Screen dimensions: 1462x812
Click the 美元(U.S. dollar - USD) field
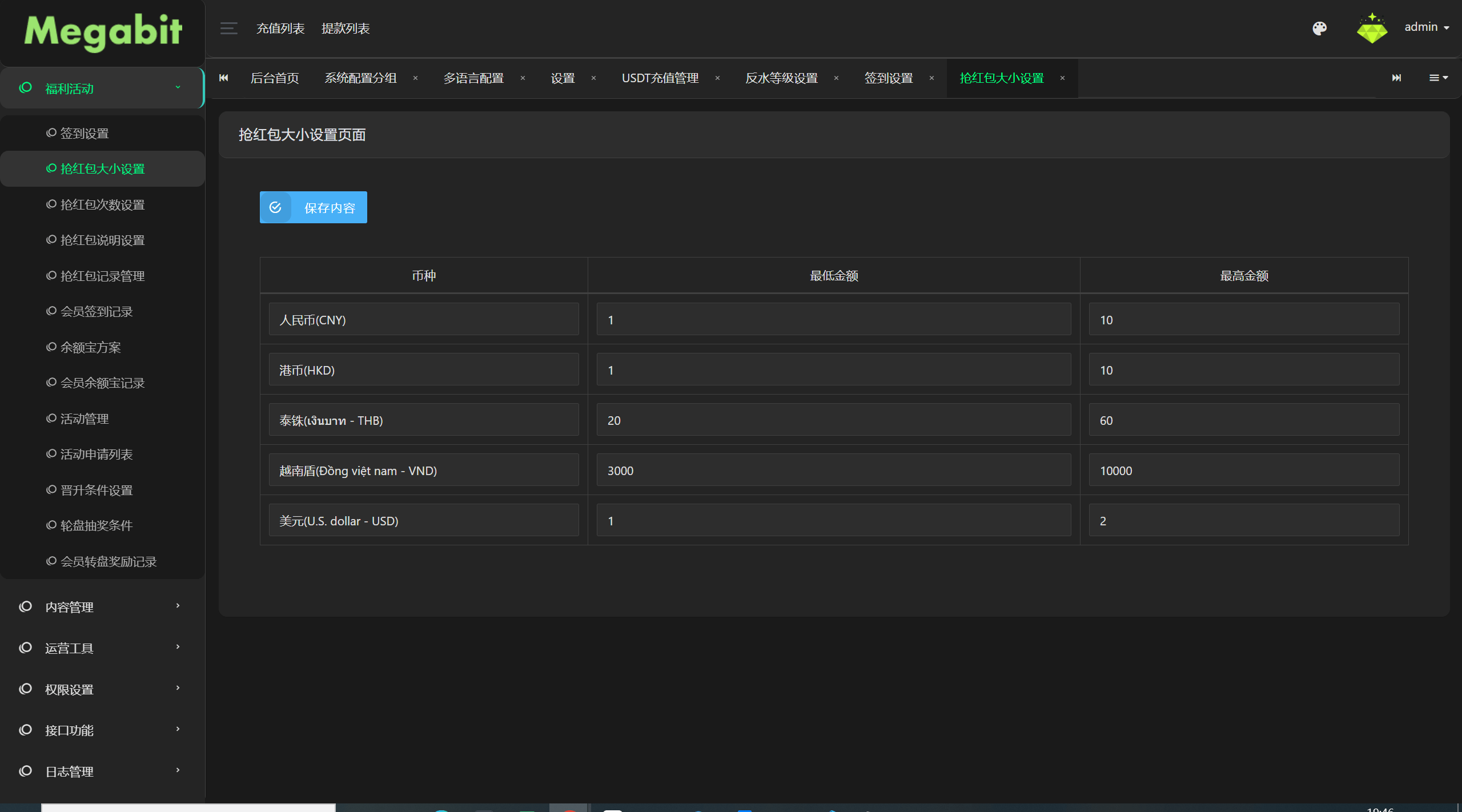pyautogui.click(x=424, y=520)
